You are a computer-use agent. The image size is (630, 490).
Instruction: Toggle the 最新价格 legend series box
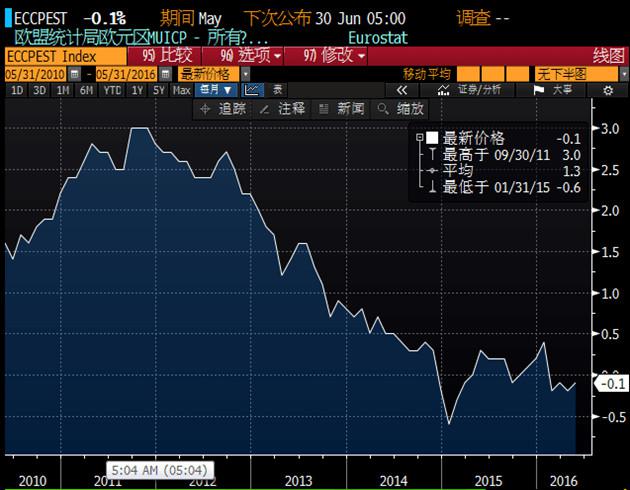[433, 138]
